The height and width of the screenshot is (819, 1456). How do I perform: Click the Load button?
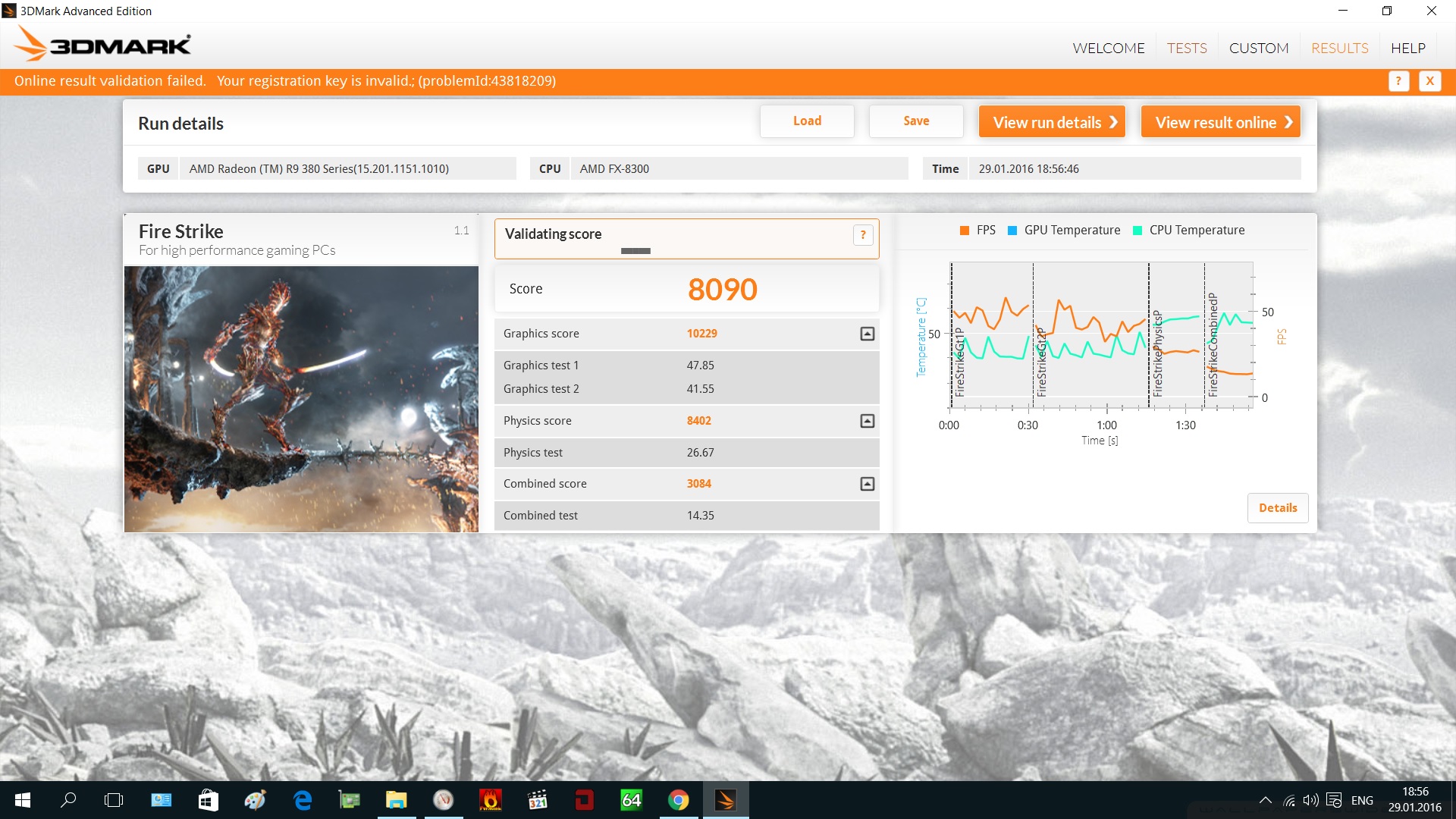[x=806, y=121]
